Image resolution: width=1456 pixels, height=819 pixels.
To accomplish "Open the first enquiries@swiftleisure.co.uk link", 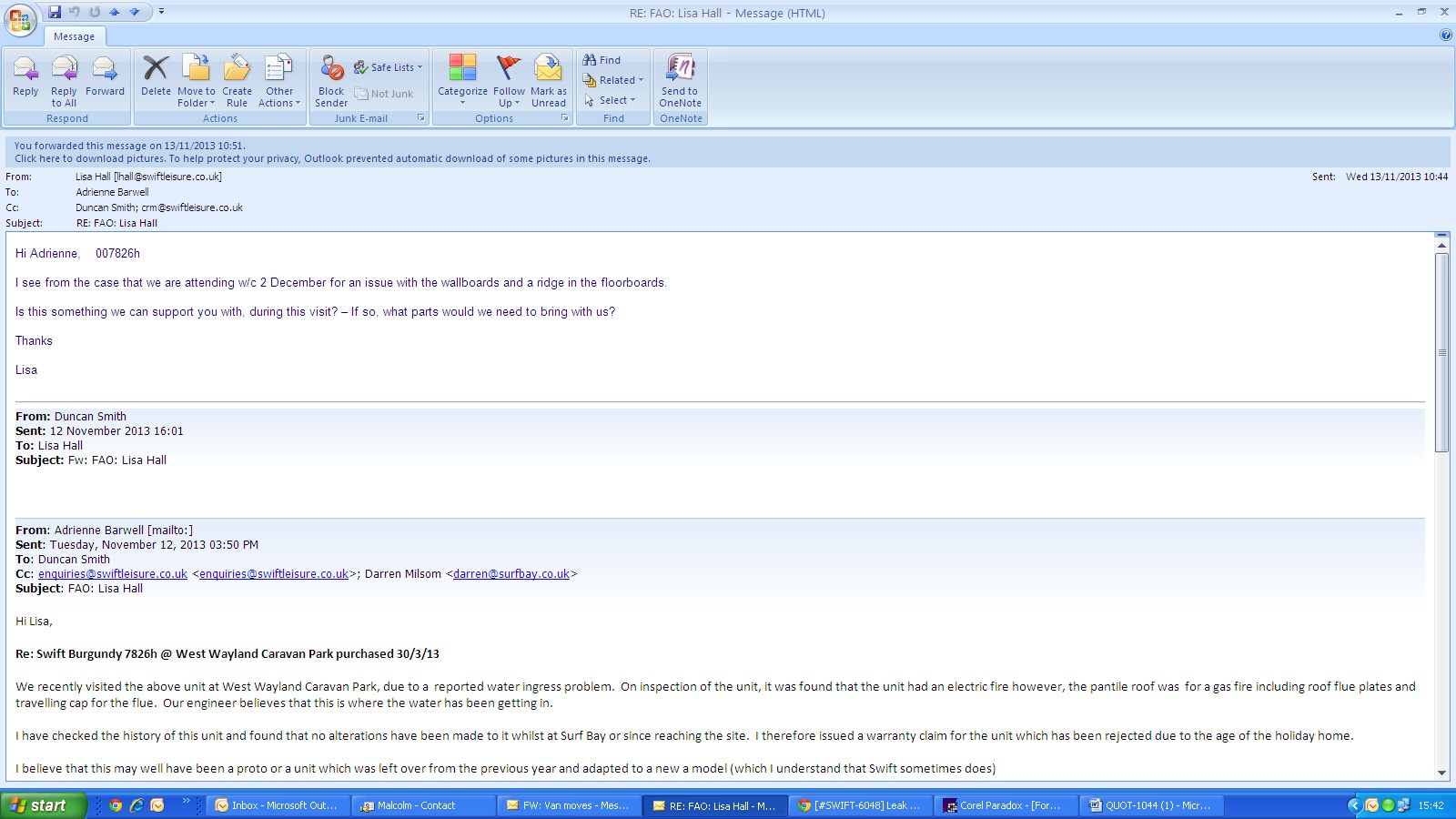I will pyautogui.click(x=113, y=574).
